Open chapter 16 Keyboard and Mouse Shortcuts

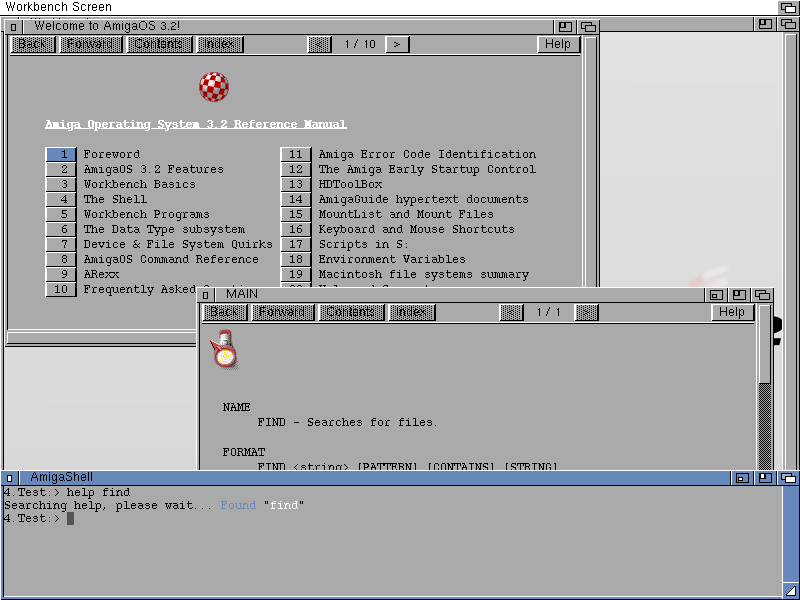296,230
